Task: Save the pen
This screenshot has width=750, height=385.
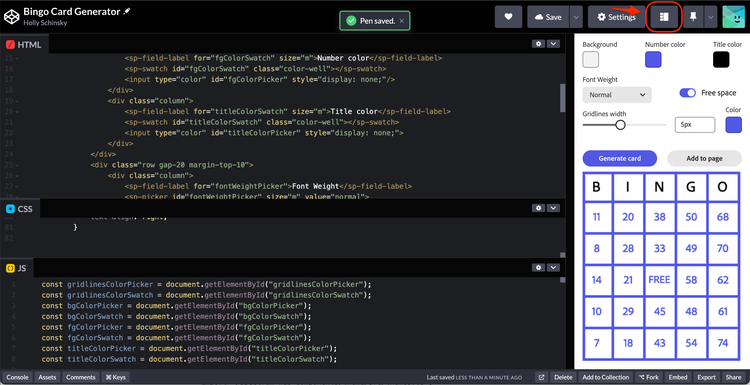Action: click(x=548, y=17)
